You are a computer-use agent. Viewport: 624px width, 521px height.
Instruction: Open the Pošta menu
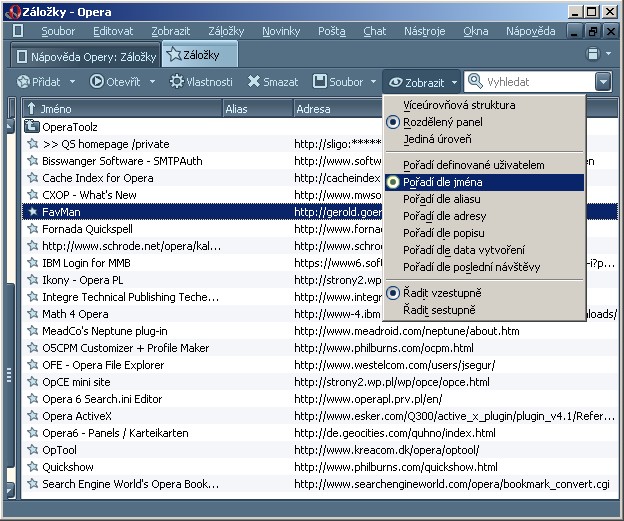[332, 31]
